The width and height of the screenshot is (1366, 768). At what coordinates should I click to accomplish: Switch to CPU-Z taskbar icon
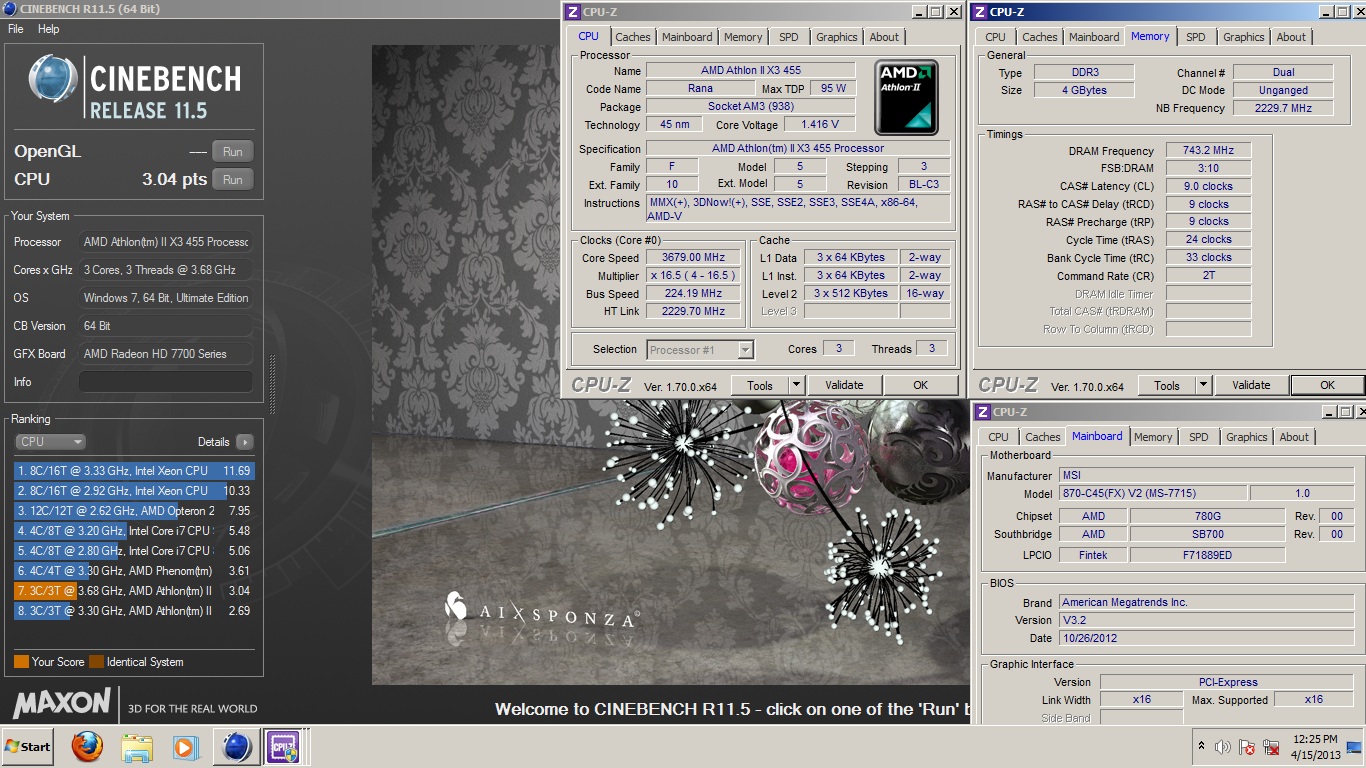pos(282,747)
